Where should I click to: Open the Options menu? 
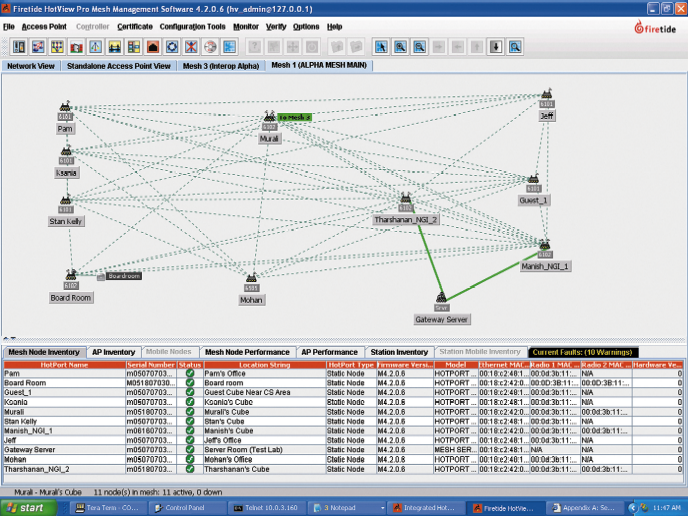point(306,27)
